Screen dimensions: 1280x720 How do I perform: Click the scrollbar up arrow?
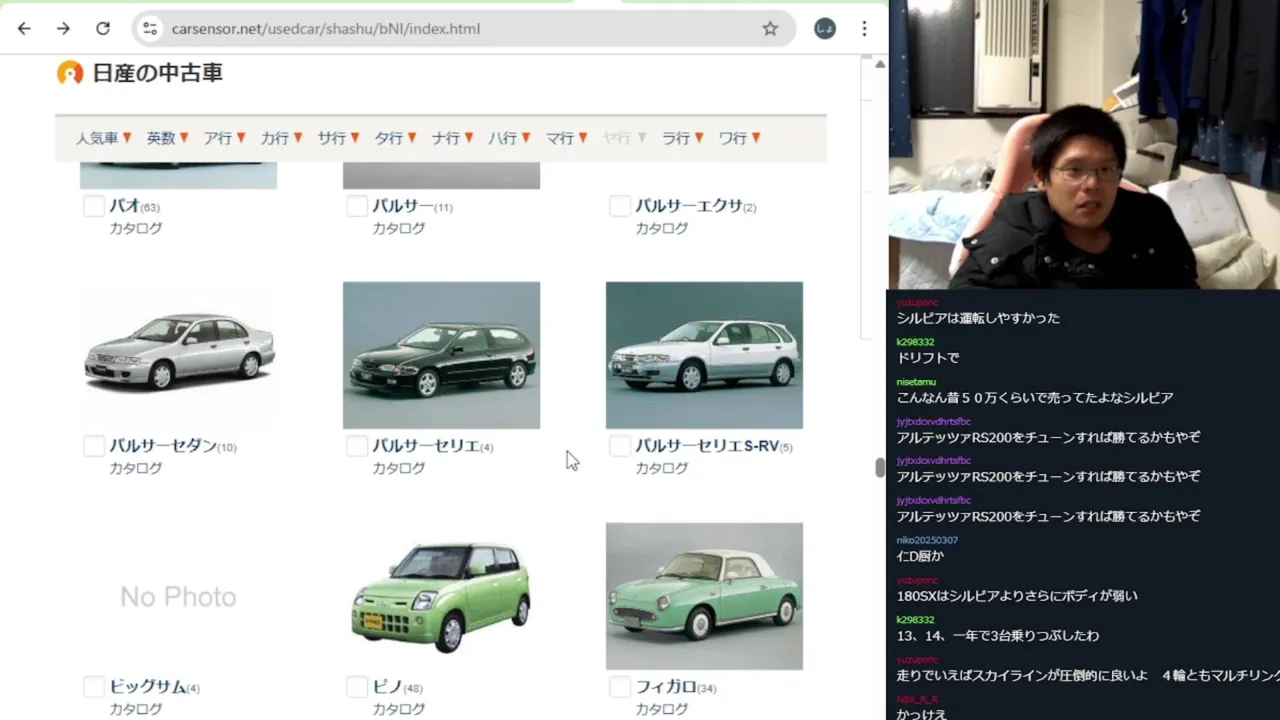click(880, 64)
